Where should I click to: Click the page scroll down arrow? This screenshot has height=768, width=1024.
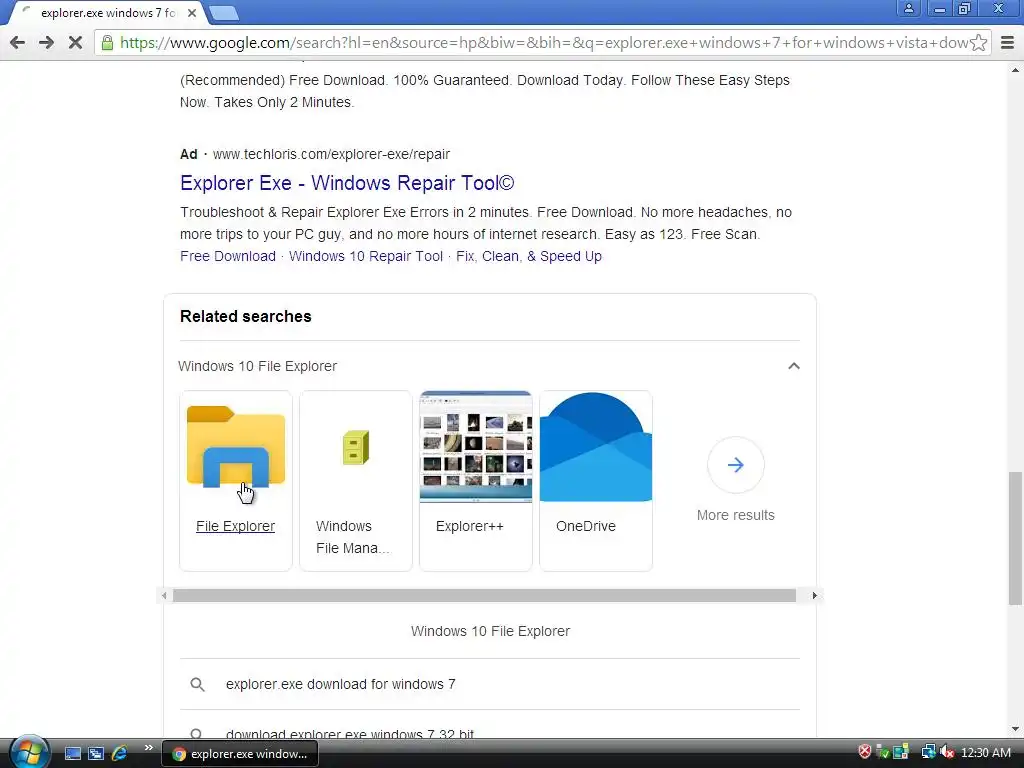[1015, 729]
